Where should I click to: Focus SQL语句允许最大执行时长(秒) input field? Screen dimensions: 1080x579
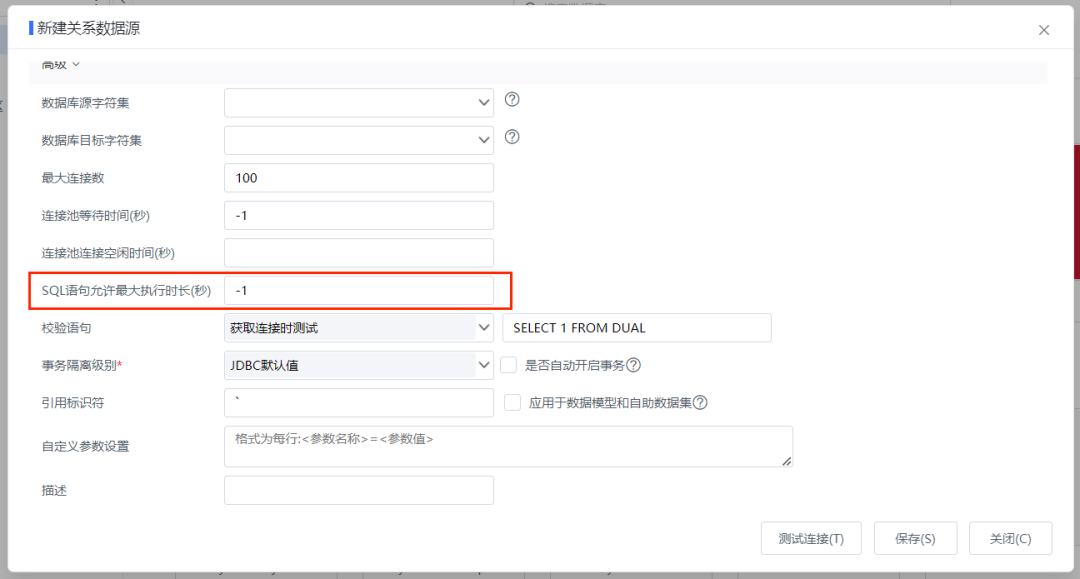(359, 291)
